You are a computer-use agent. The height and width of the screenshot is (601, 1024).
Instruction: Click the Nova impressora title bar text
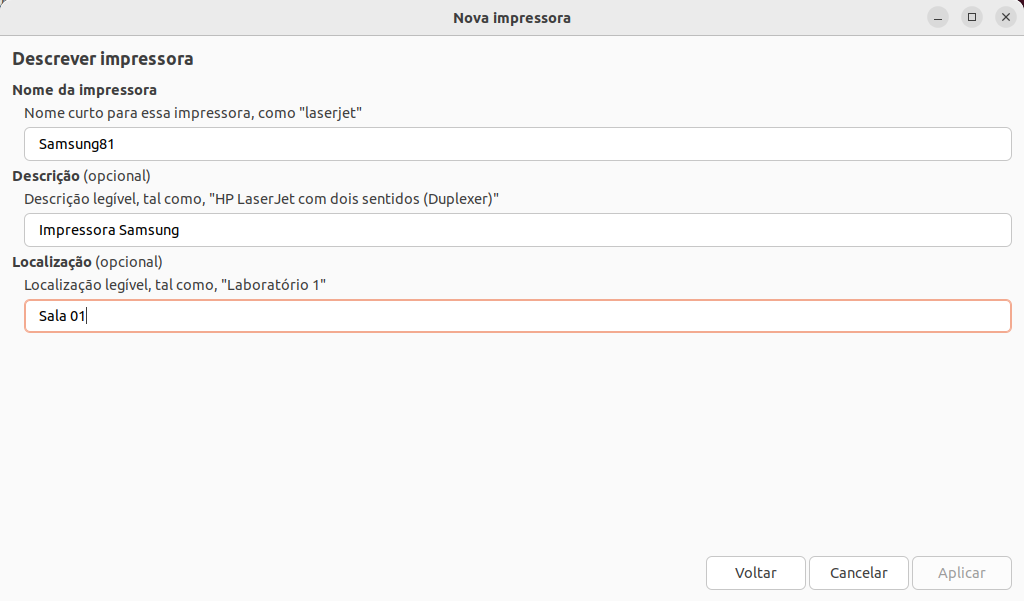point(511,18)
